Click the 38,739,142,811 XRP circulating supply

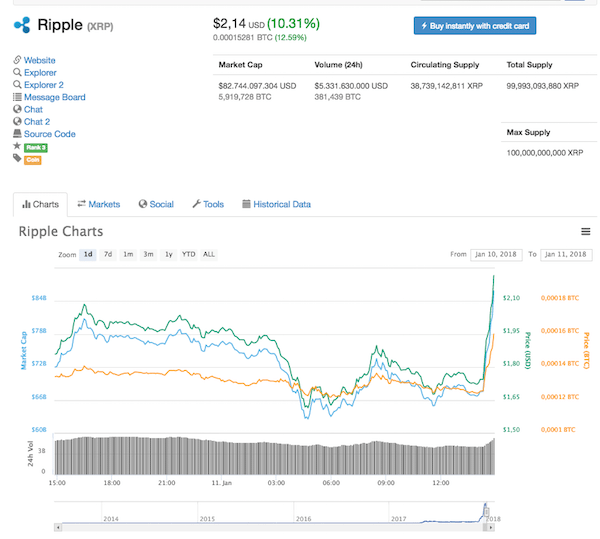[x=447, y=86]
